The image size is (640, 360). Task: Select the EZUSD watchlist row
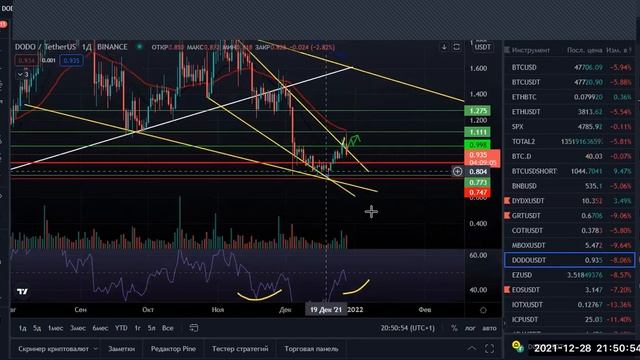(570, 275)
